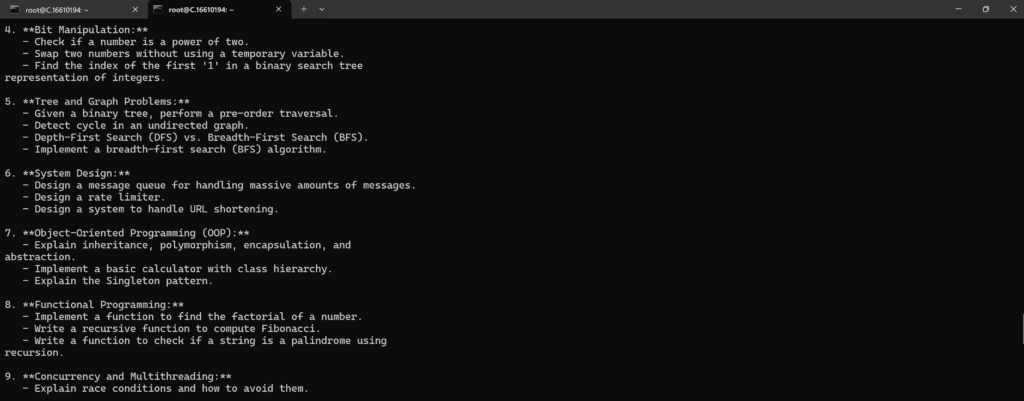Minimize the terminal window
The height and width of the screenshot is (401, 1024).
pos(959,9)
